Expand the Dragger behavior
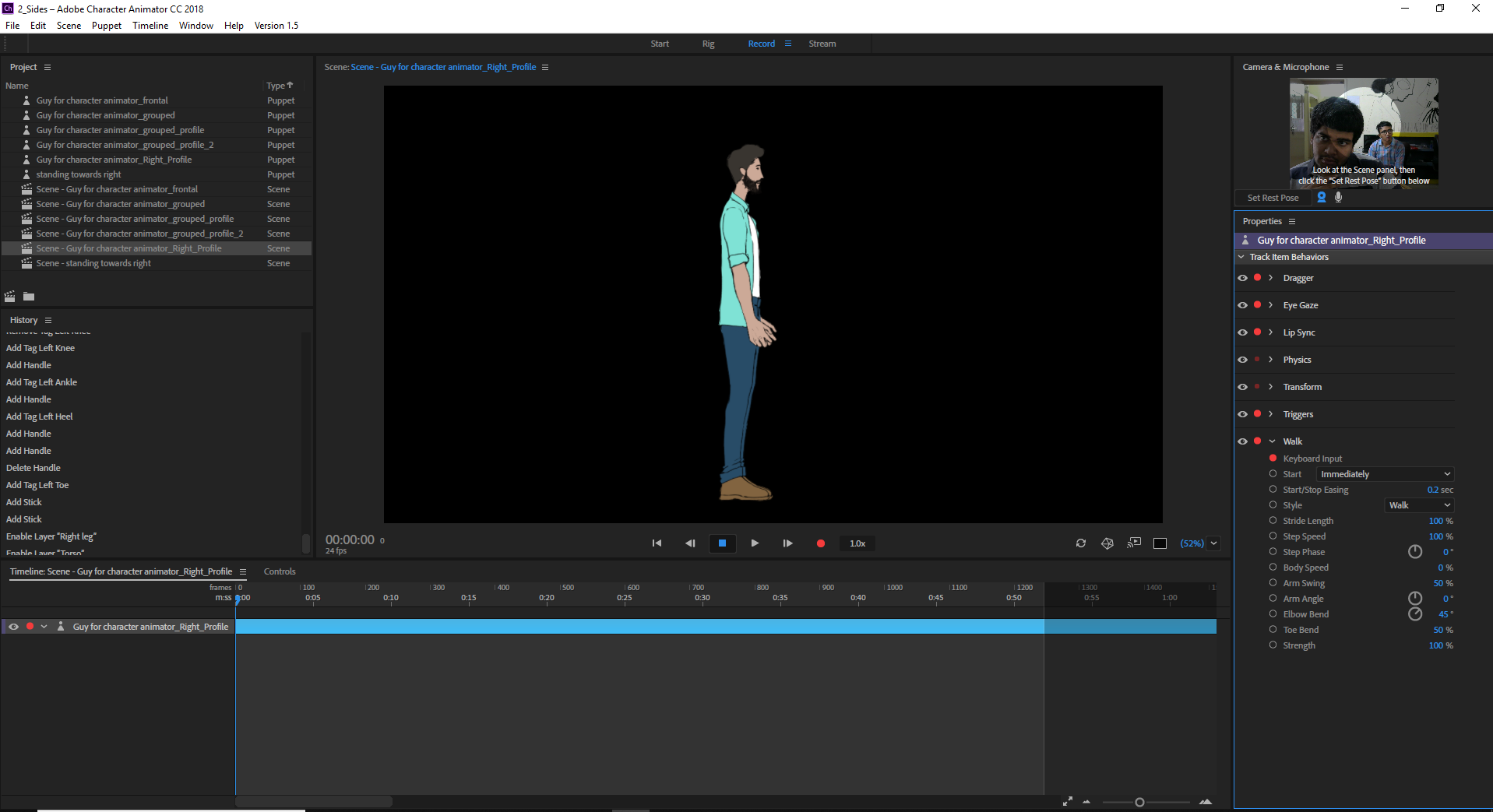 tap(1271, 278)
